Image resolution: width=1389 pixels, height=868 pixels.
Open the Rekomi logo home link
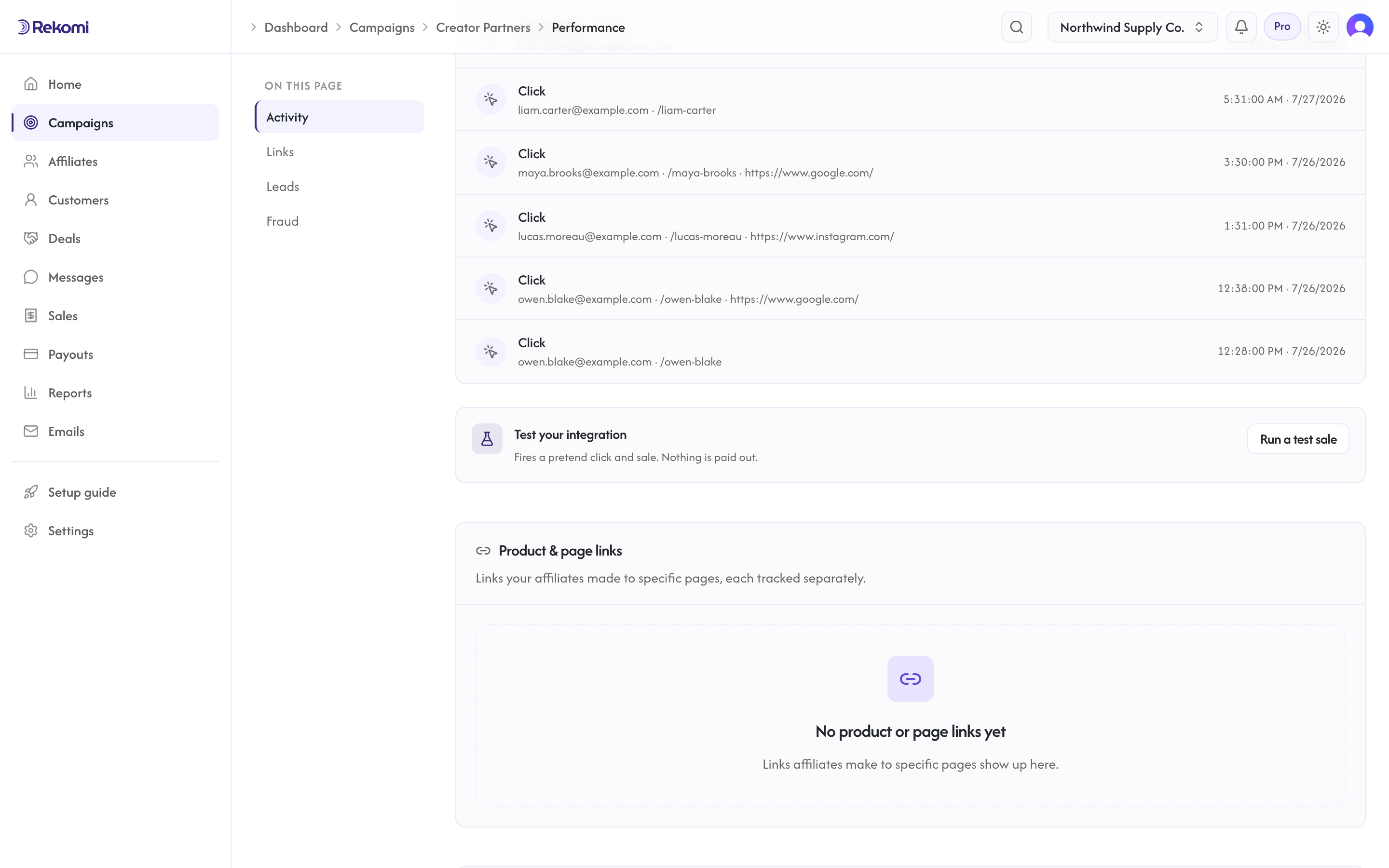tap(53, 27)
